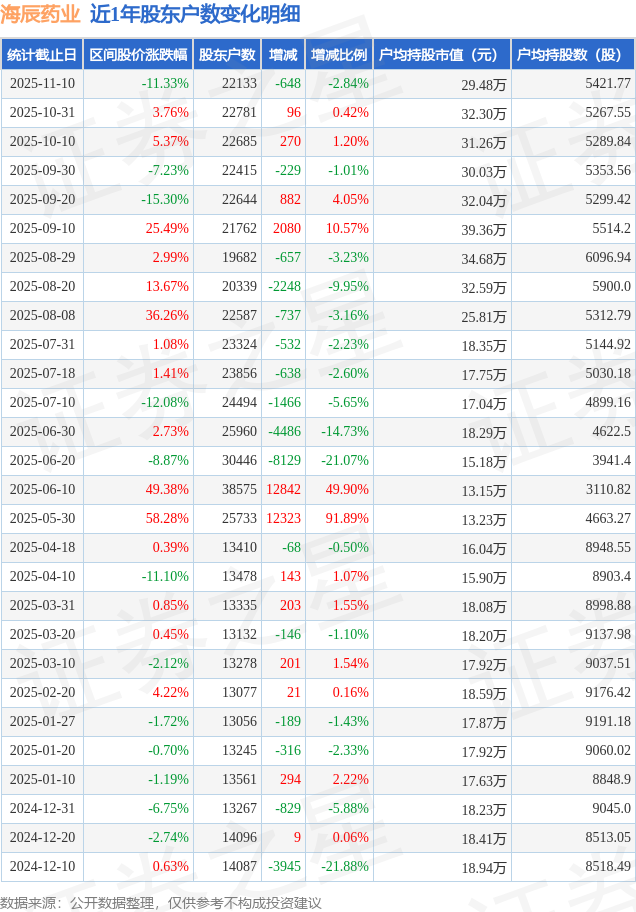Click the 数据来源 footer disclaimer text
636x912 pixels.
pos(161,902)
